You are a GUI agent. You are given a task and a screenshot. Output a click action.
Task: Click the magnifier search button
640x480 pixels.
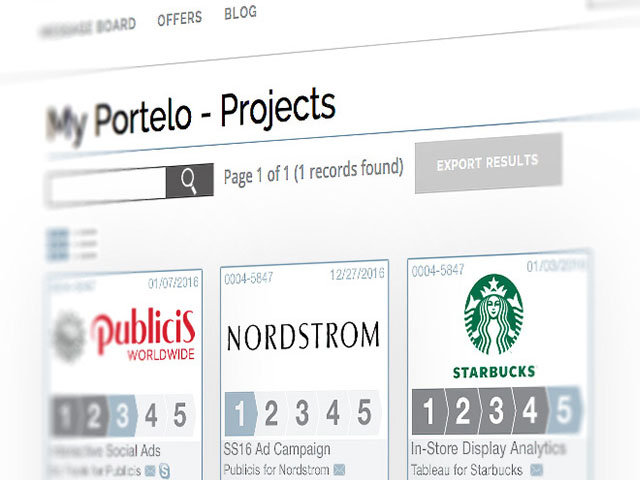click(190, 180)
